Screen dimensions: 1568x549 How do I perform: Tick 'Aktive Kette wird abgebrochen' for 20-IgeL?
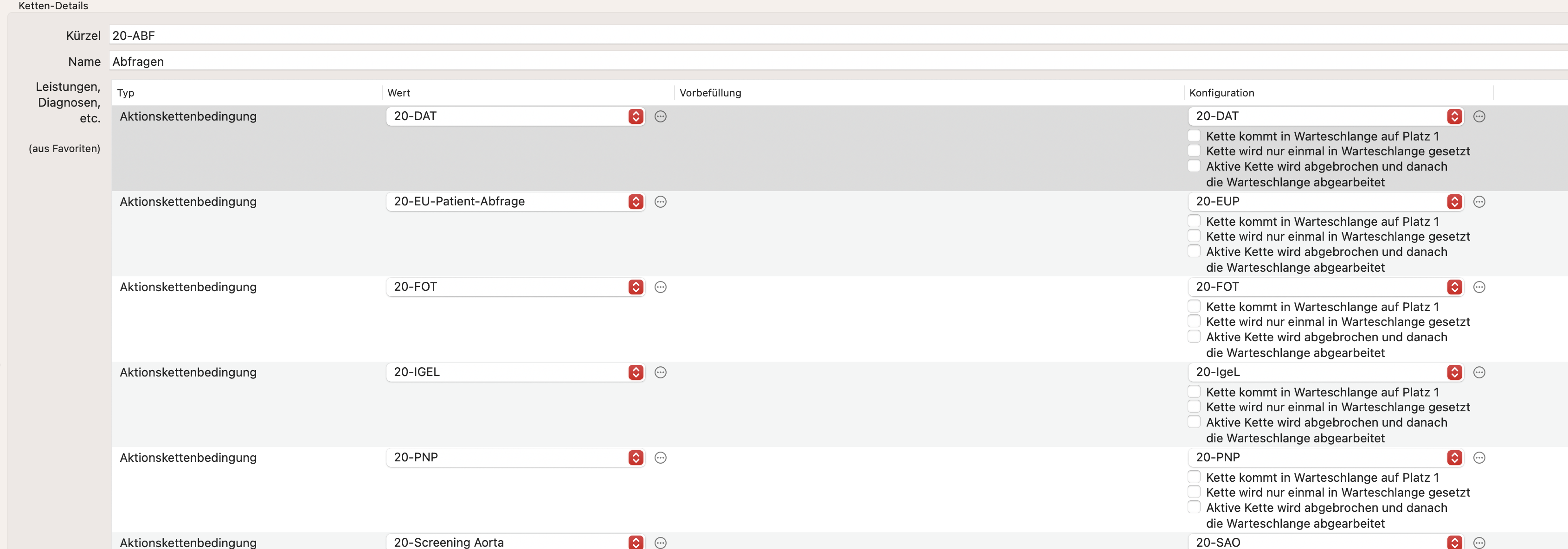coord(1194,421)
